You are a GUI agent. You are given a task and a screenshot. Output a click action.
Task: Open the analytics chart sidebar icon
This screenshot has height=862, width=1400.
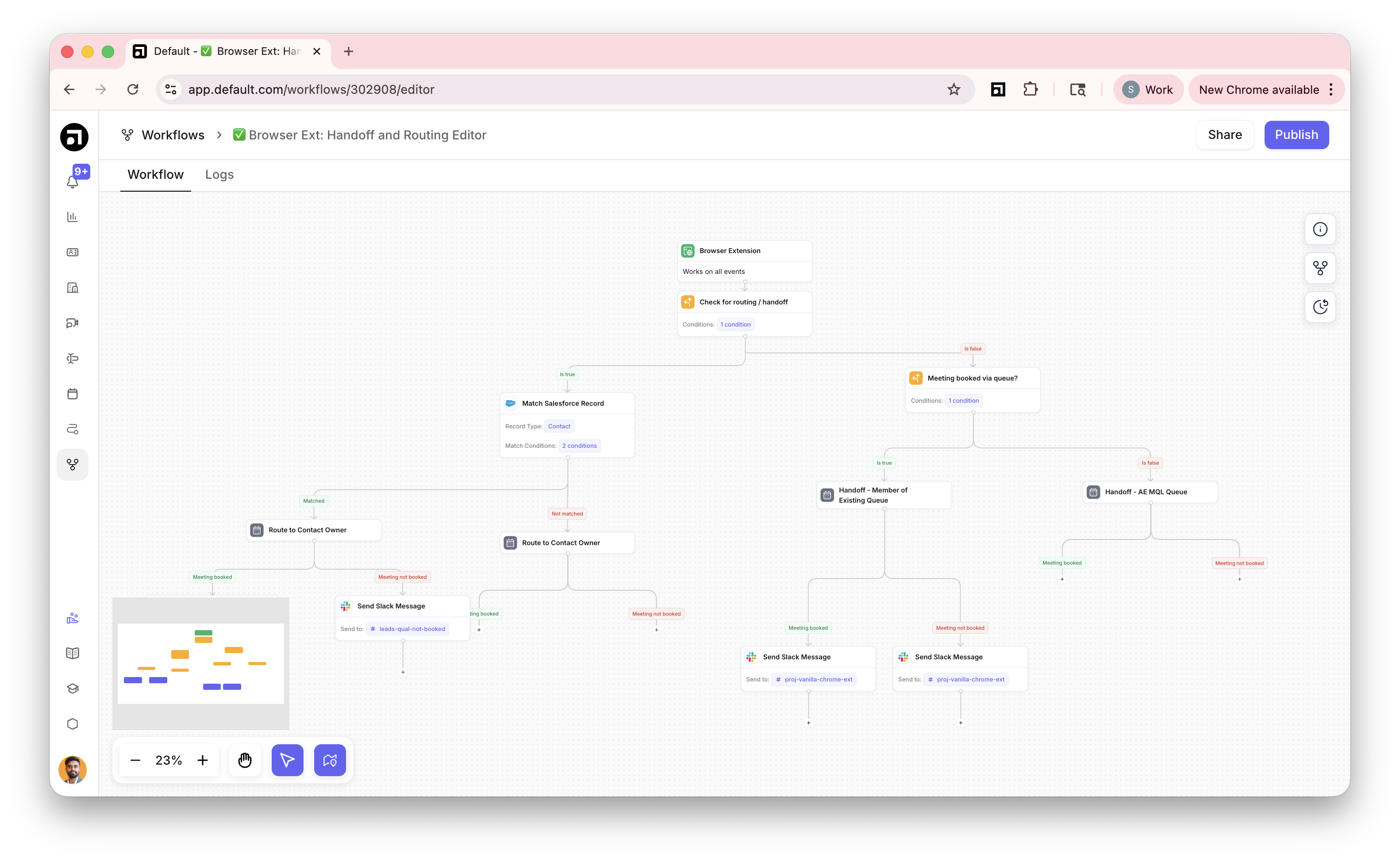pyautogui.click(x=73, y=217)
